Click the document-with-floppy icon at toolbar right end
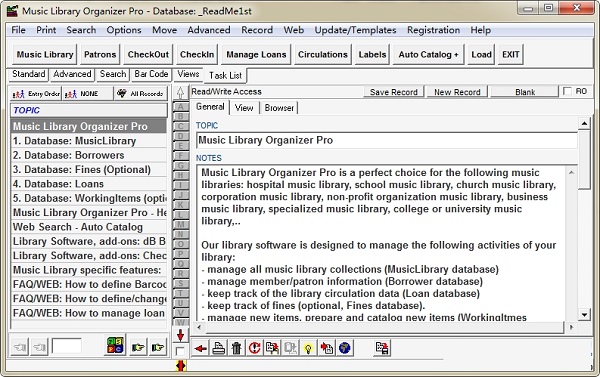The width and height of the screenshot is (600, 377). click(x=382, y=348)
